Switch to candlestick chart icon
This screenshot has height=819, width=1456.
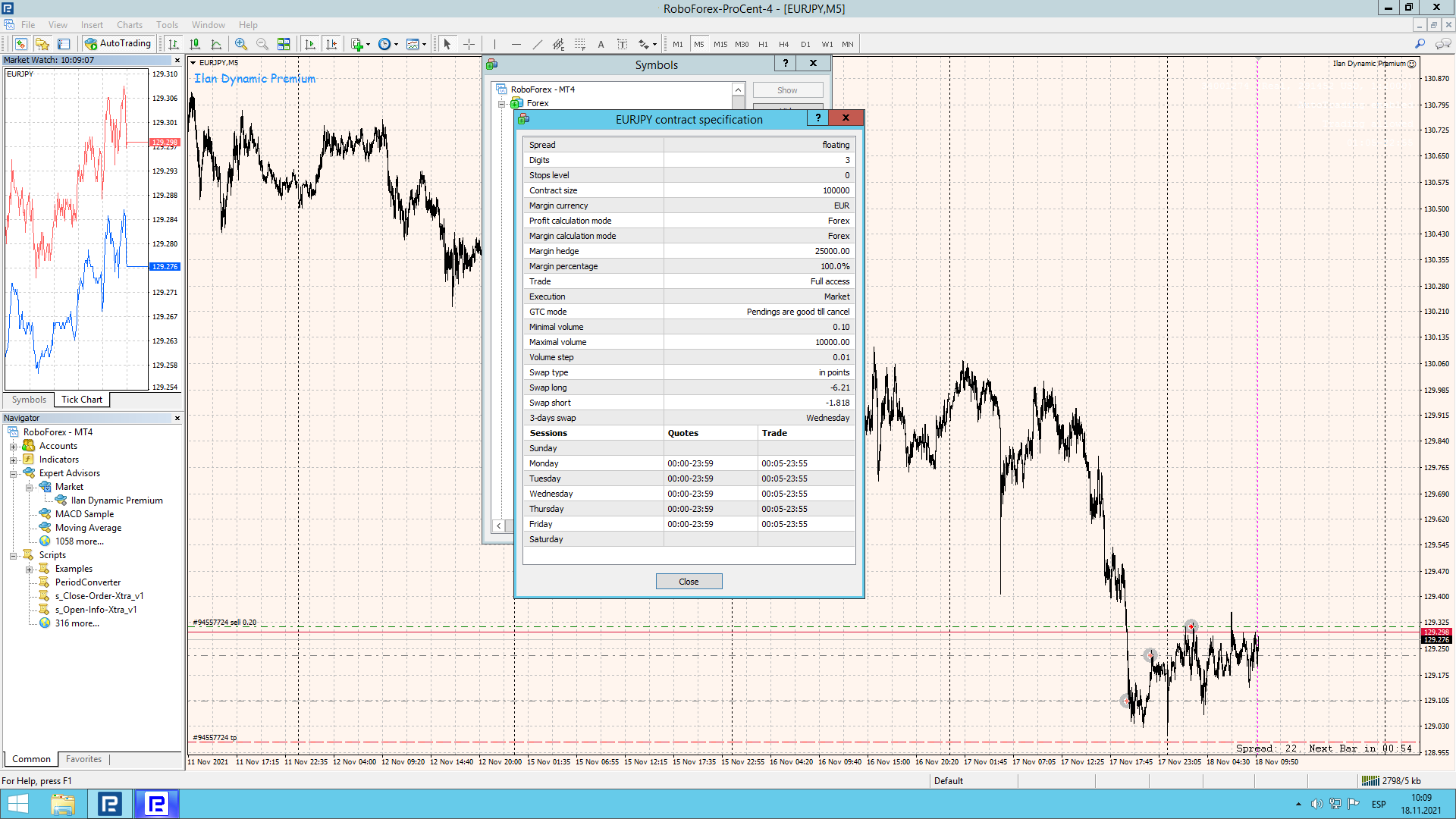(195, 44)
